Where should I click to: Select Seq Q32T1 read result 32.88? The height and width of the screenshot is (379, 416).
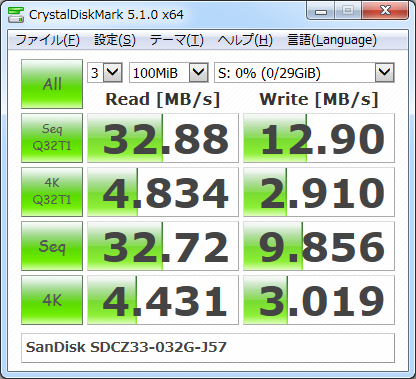click(163, 138)
